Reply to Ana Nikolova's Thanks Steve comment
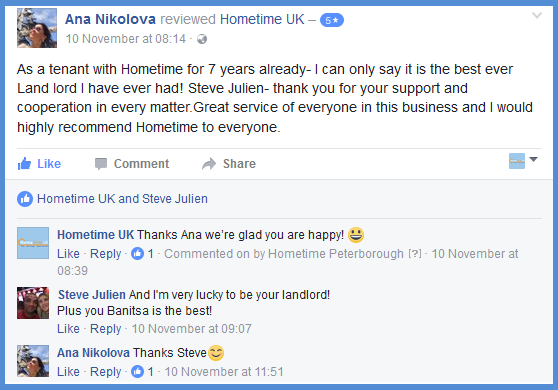This screenshot has height=390, width=558. coord(106,371)
